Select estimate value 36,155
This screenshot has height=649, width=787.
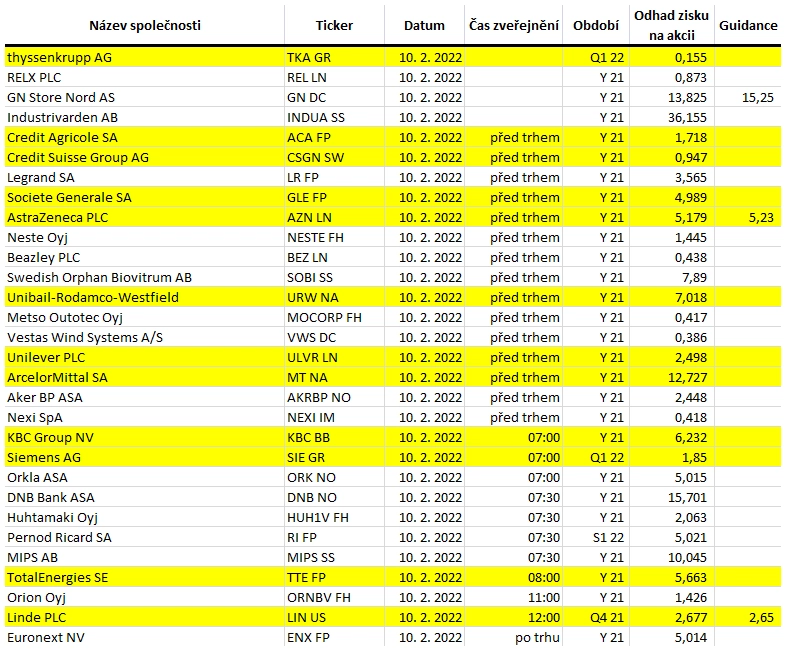[672, 117]
